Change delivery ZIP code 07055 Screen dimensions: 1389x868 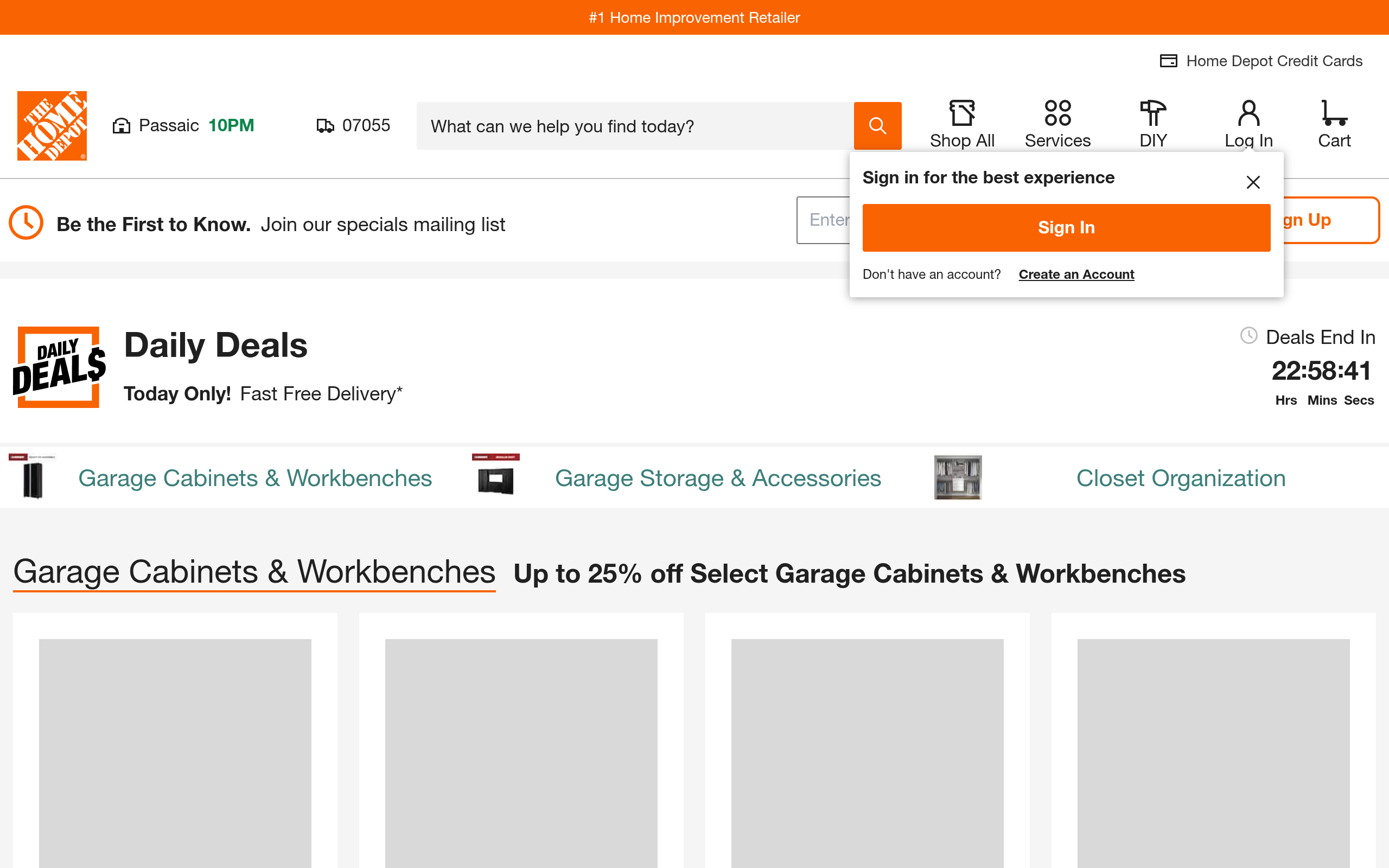point(354,126)
